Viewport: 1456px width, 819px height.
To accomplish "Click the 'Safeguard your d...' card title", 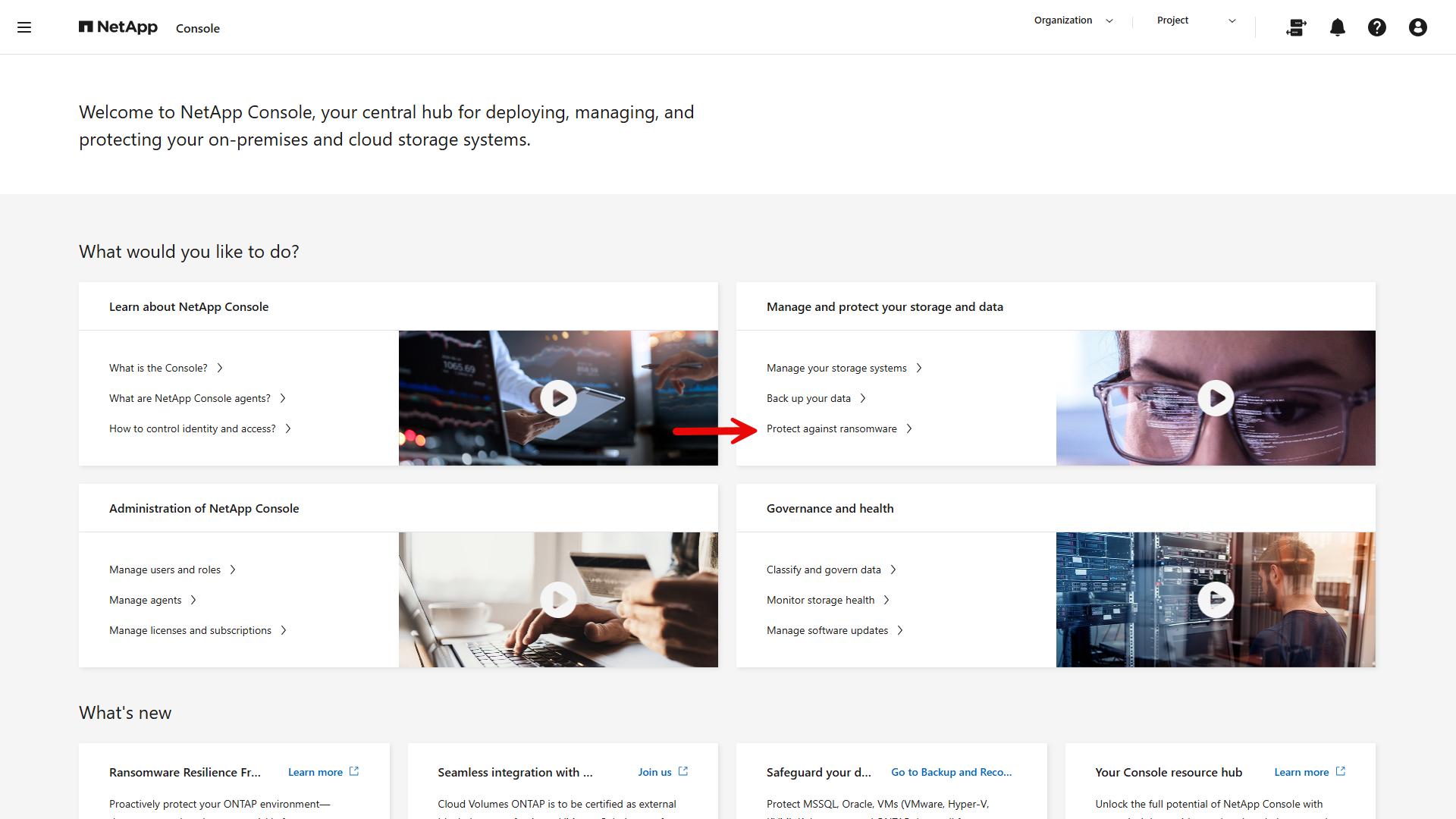I will [x=819, y=772].
